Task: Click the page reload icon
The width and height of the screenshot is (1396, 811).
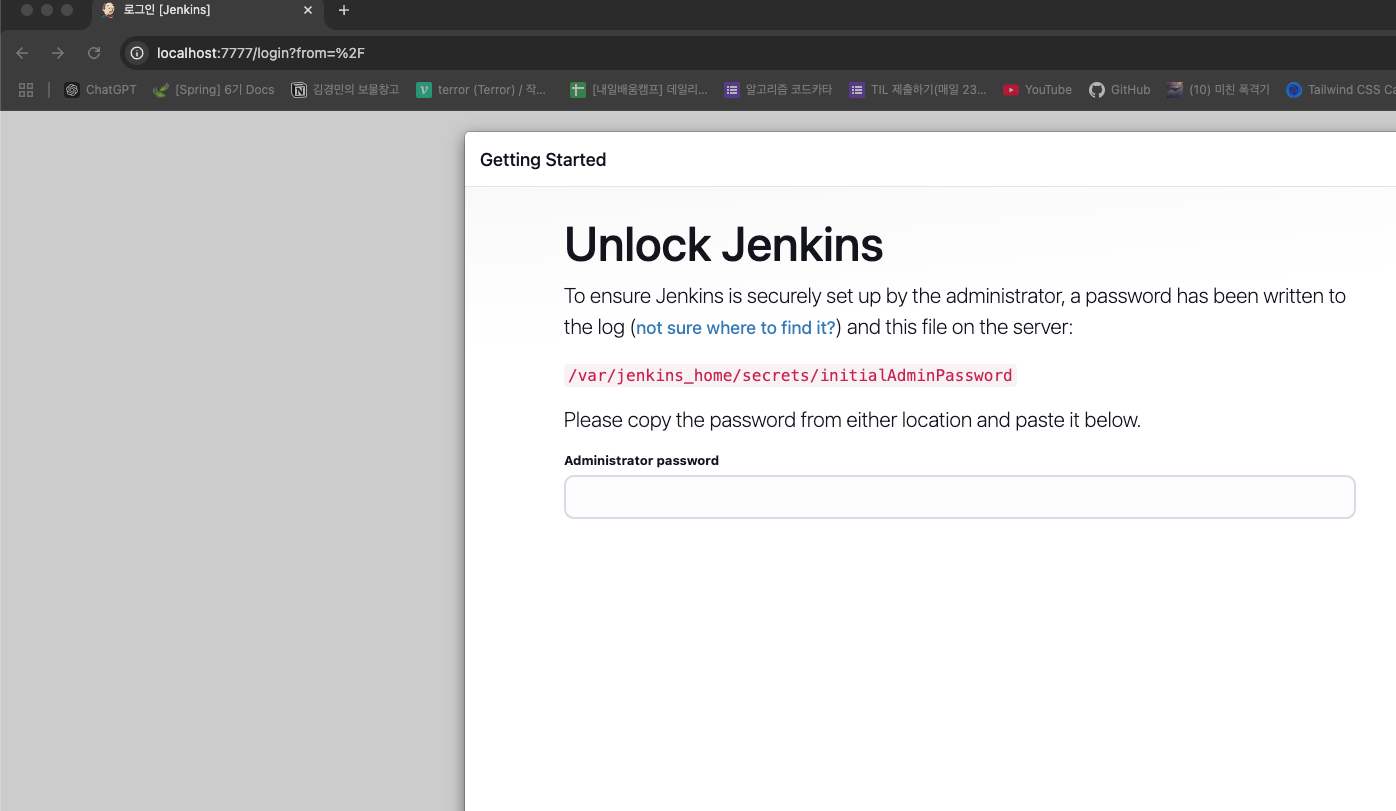Action: tap(94, 52)
